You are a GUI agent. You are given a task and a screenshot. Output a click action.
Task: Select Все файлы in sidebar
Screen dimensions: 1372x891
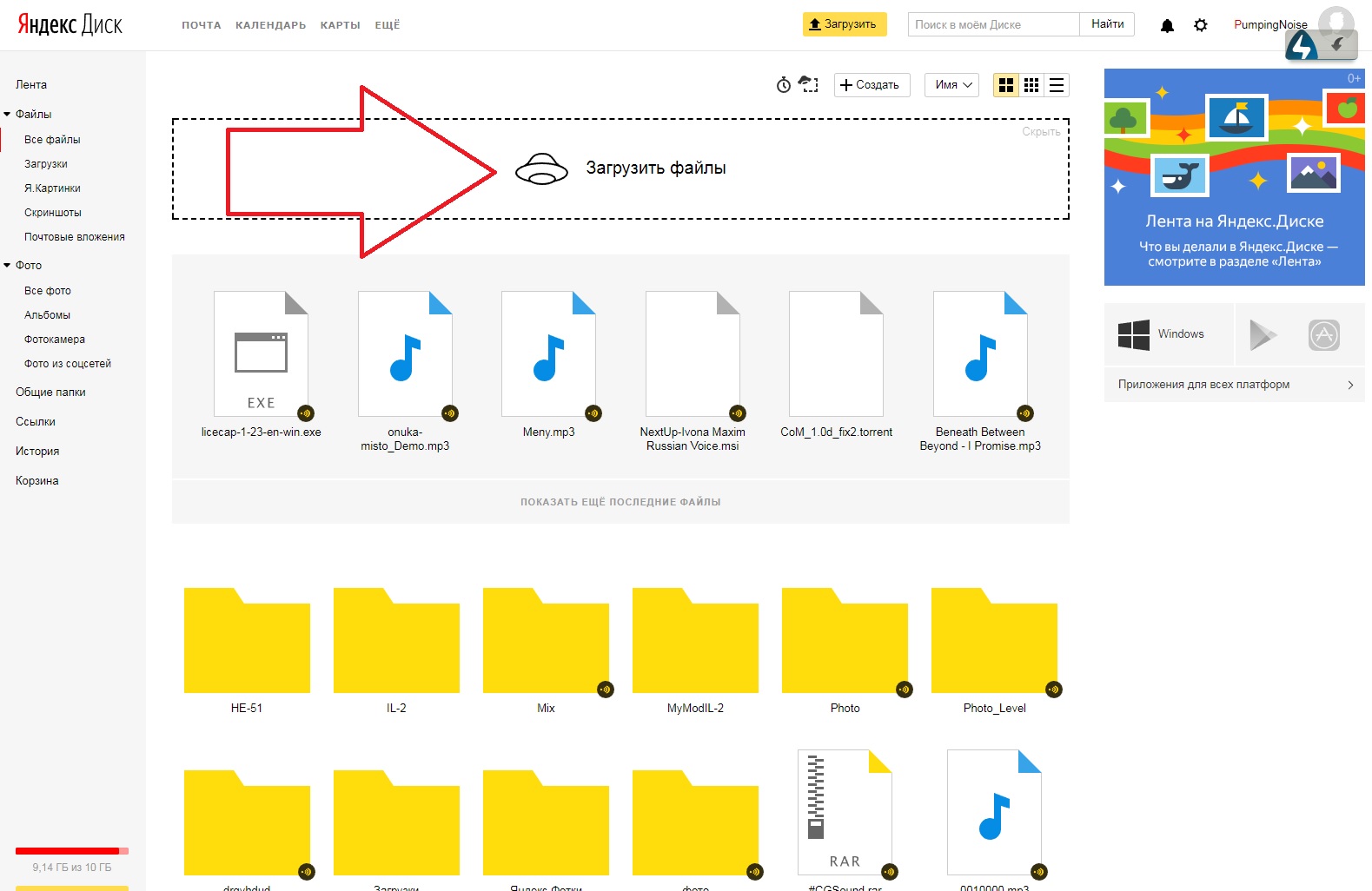52,139
